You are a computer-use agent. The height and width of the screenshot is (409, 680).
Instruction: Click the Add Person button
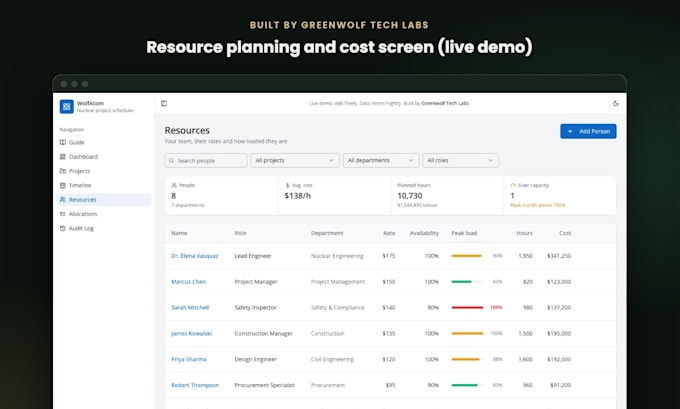coord(588,131)
